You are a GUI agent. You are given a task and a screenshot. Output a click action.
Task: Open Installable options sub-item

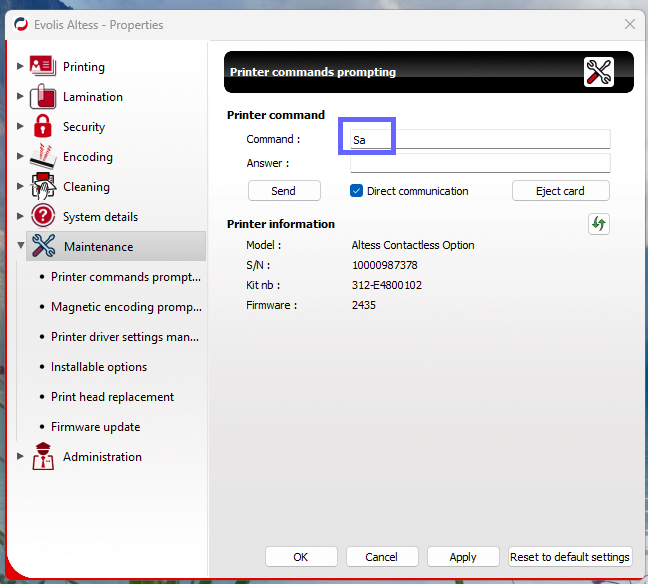tap(99, 367)
